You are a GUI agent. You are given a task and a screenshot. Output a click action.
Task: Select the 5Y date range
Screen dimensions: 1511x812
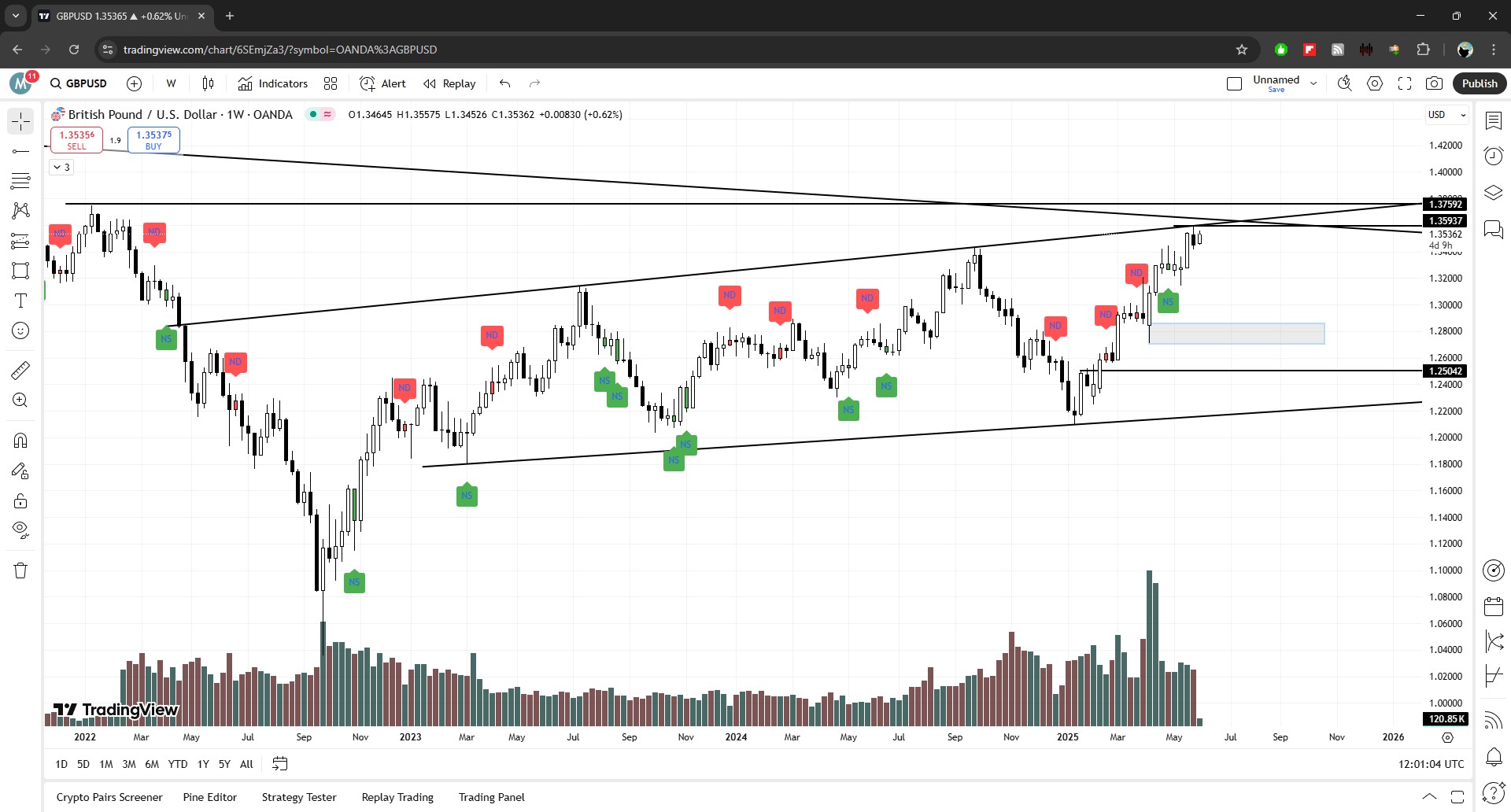[x=224, y=764]
